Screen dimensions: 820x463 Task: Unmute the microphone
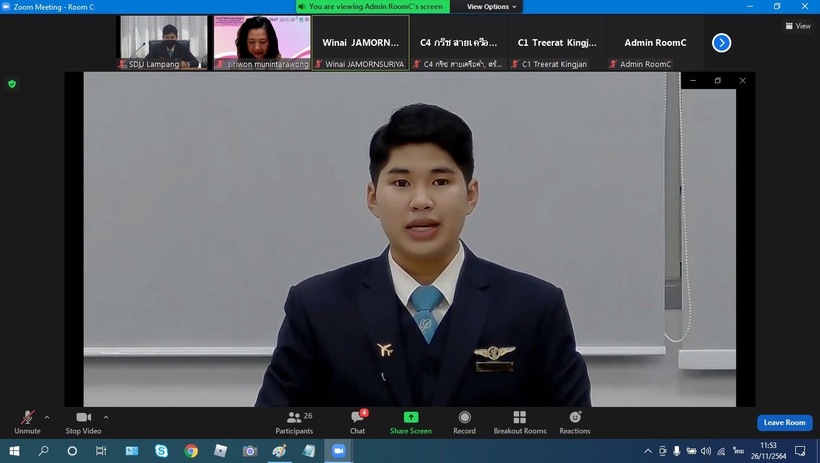27,421
